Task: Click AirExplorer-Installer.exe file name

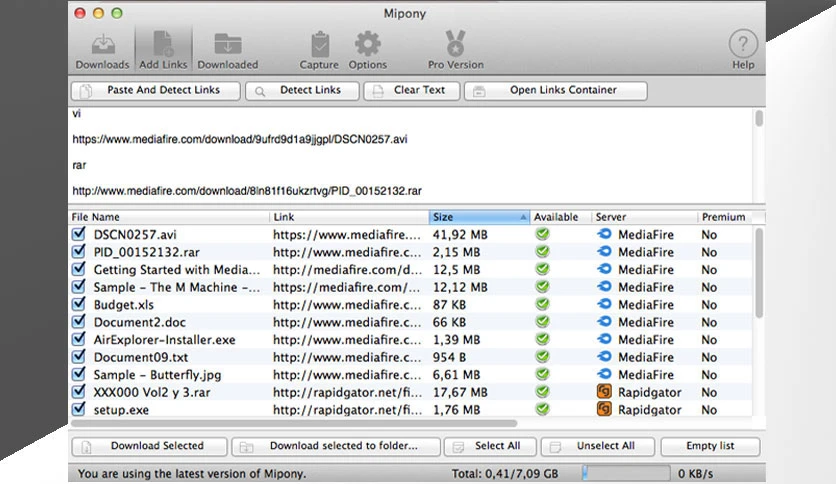Action: (164, 340)
